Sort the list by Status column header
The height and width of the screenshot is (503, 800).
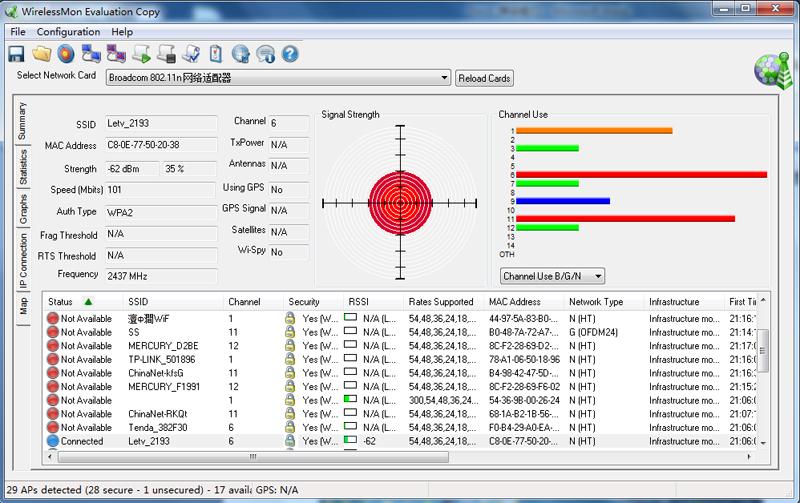(x=62, y=301)
